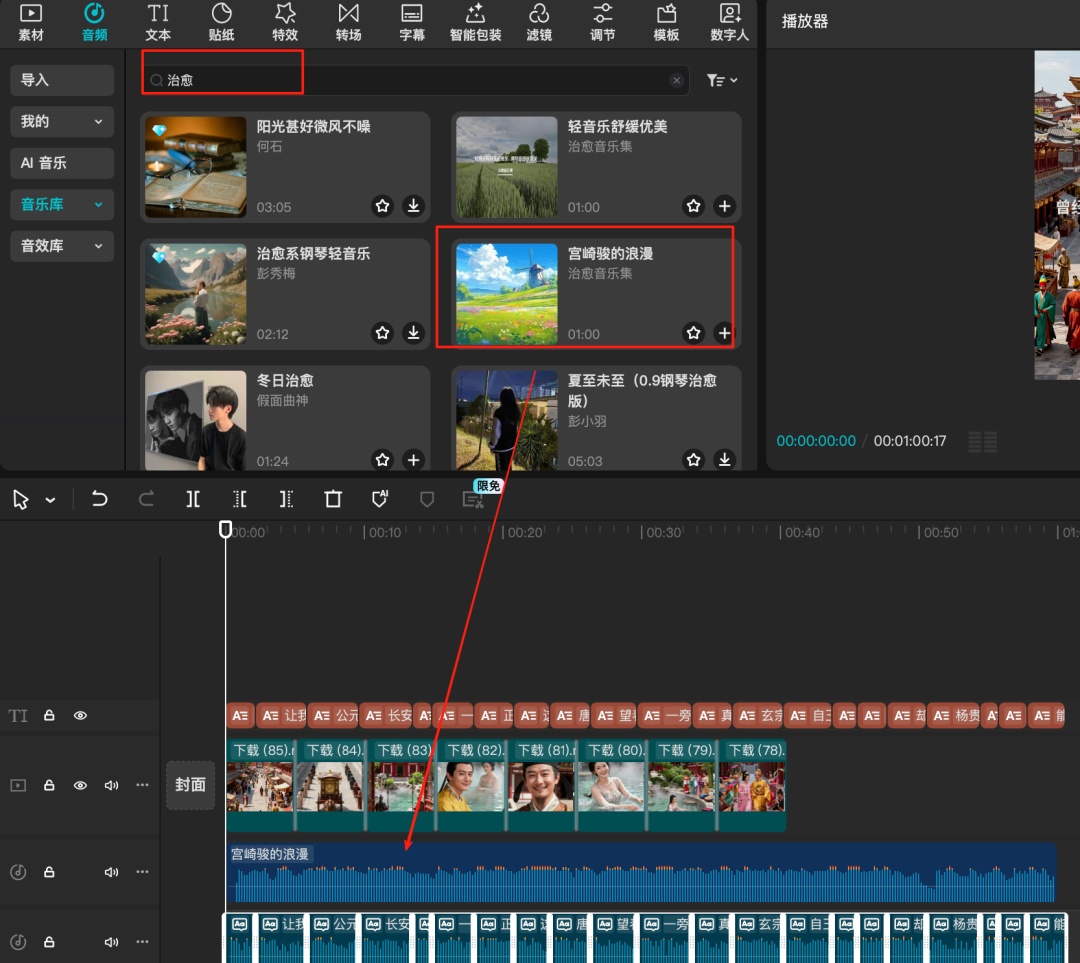The image size is (1080, 963).
Task: Toggle lock on the video track
Action: point(49,786)
